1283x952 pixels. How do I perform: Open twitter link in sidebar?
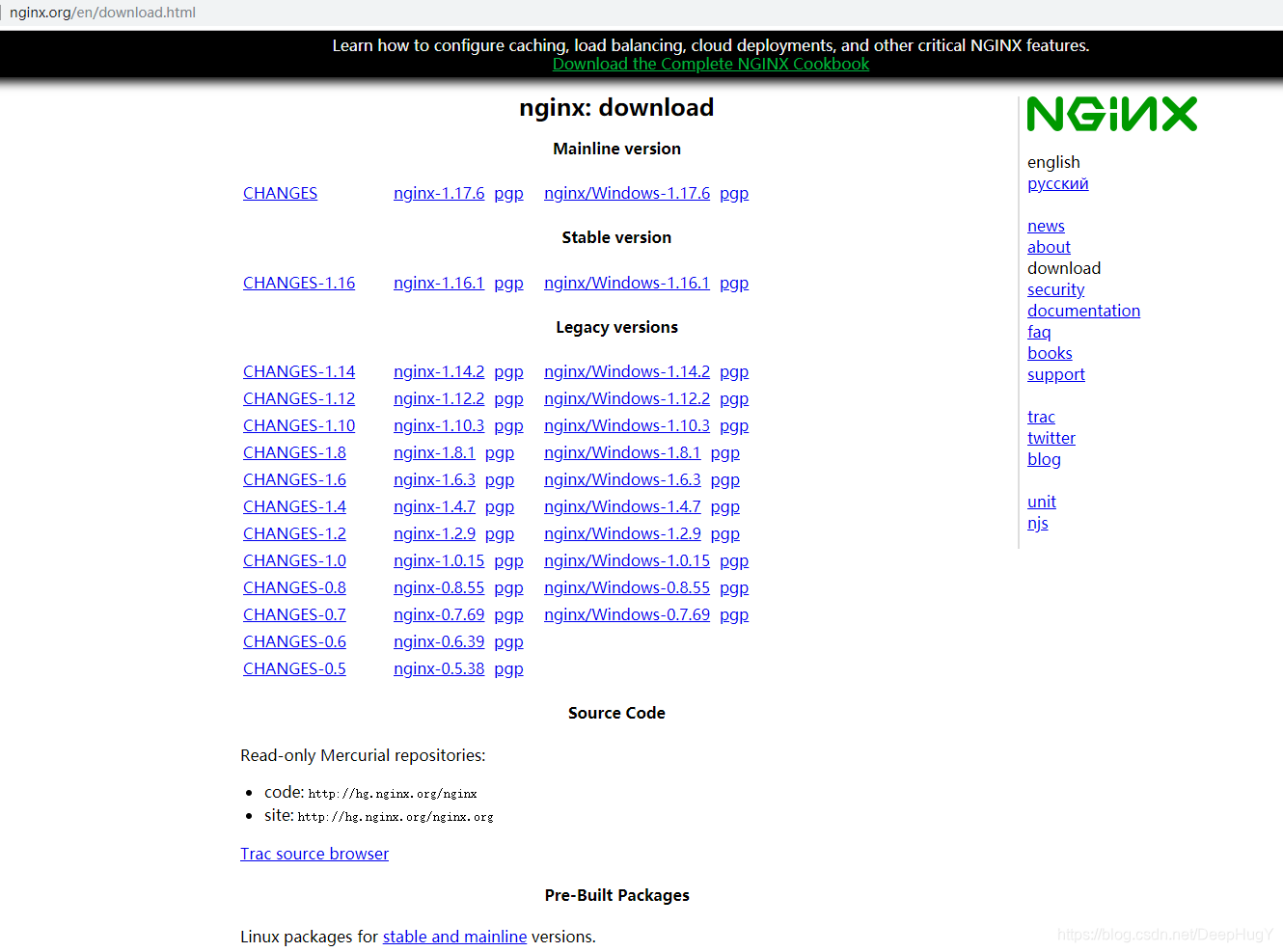pos(1051,438)
